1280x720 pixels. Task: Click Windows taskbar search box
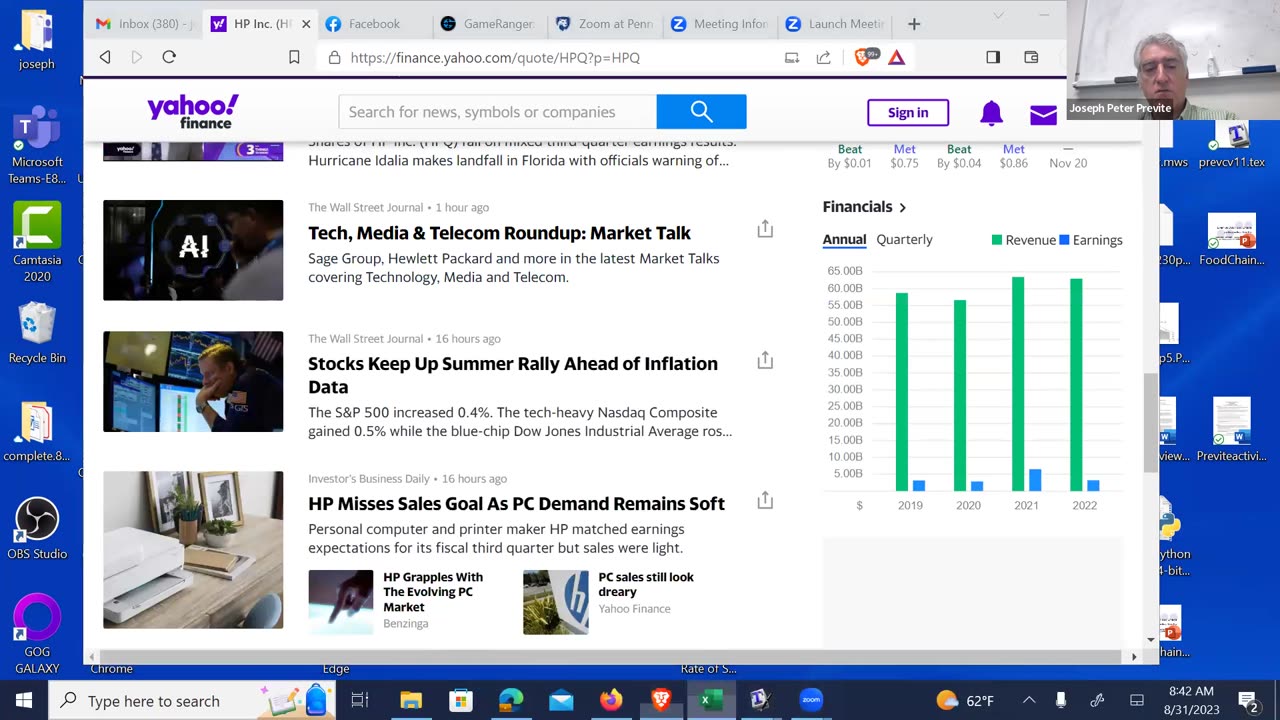tap(190, 700)
